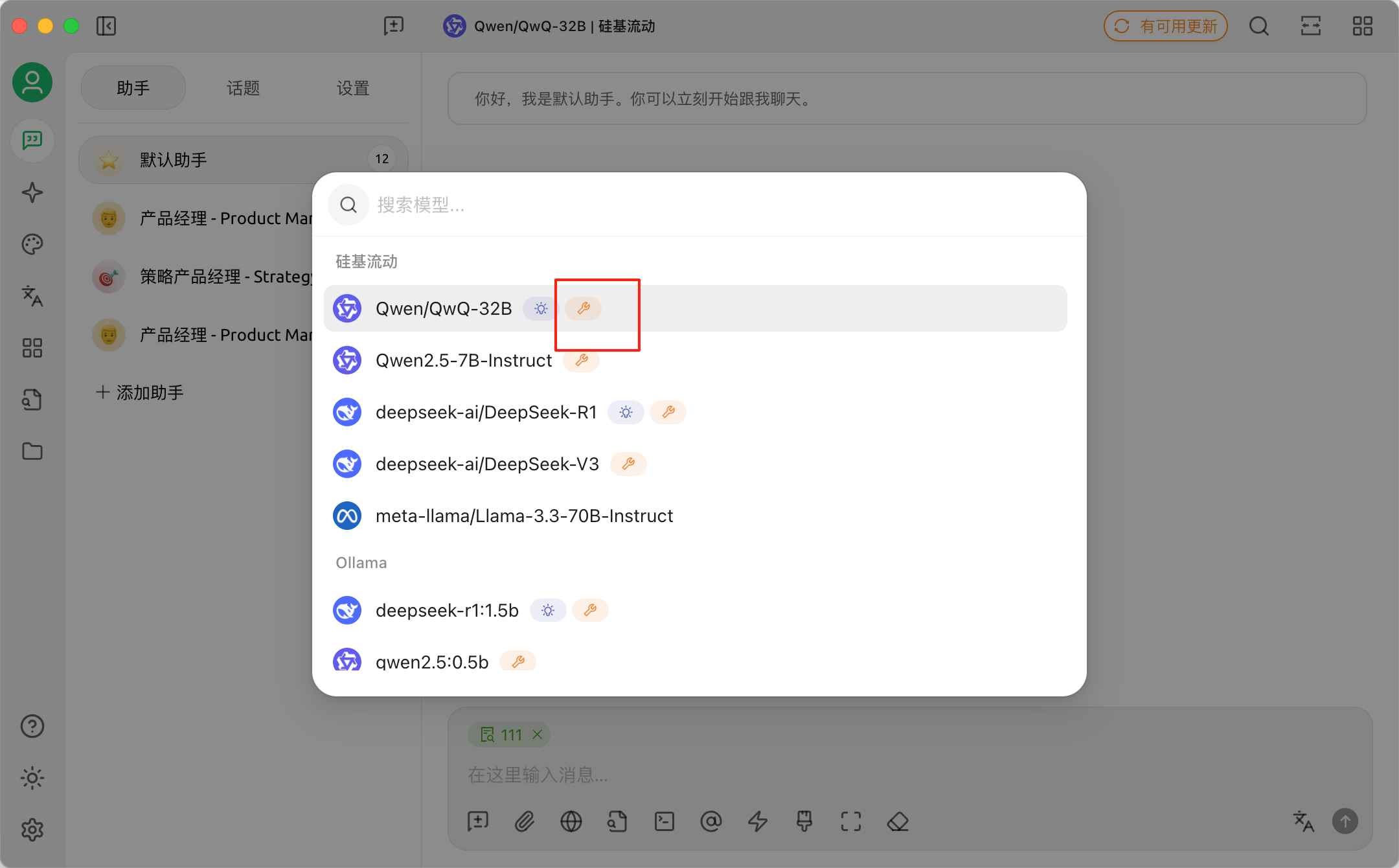This screenshot has width=1399, height=868.
Task: Click the Ollama group header
Action: (361, 563)
